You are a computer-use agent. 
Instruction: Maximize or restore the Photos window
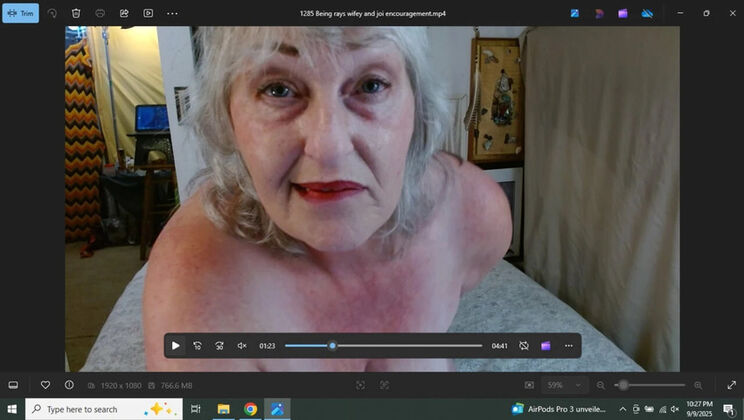706,13
